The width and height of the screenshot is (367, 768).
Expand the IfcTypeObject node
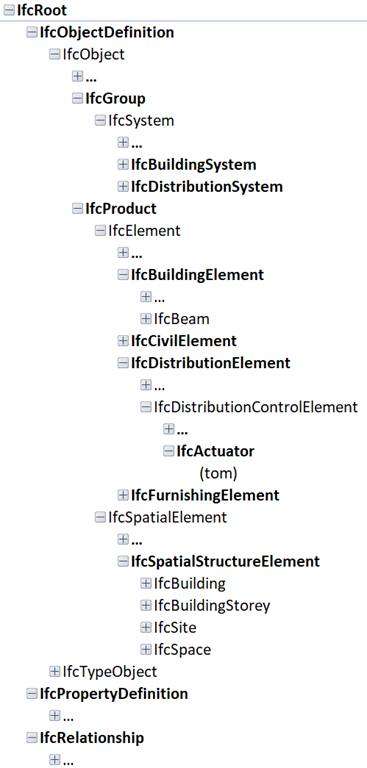54,672
